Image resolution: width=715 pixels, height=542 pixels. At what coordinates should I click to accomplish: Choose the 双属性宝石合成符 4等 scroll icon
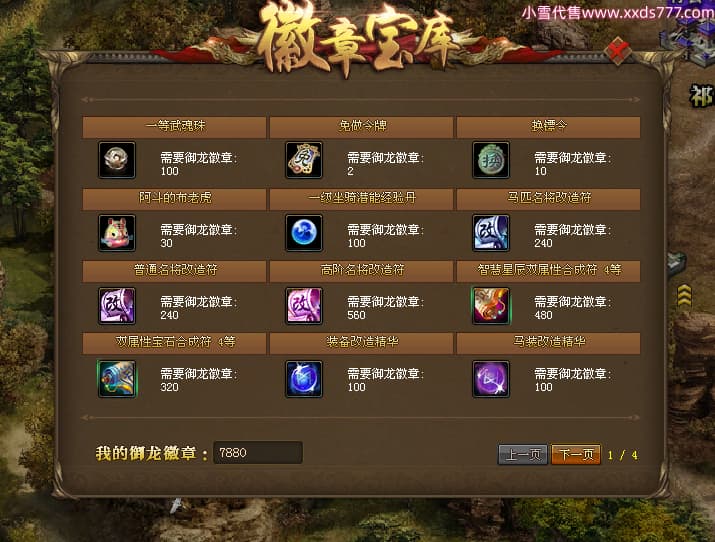117,378
